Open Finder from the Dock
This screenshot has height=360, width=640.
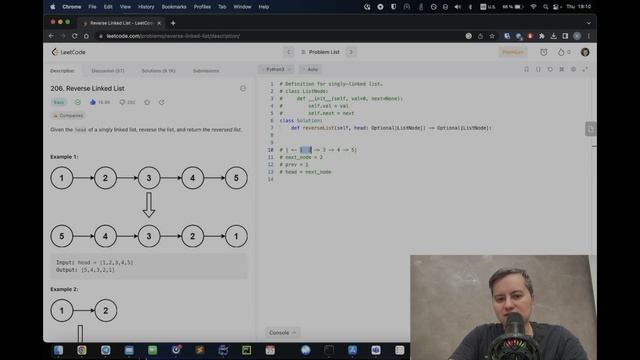point(58,350)
